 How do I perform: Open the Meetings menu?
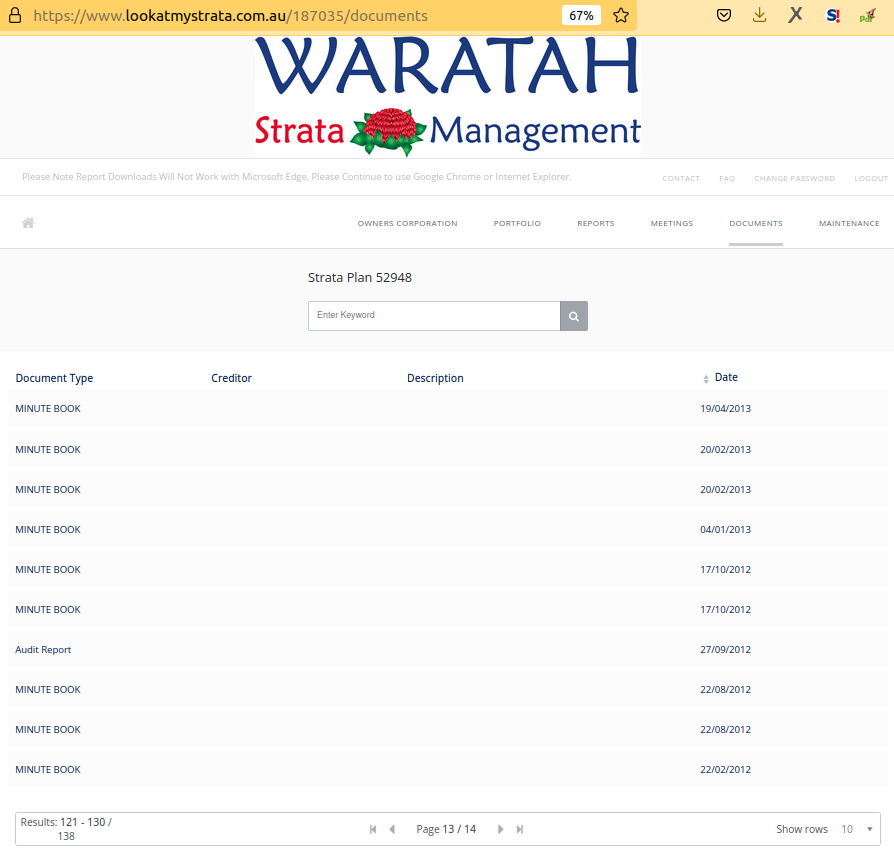[672, 223]
